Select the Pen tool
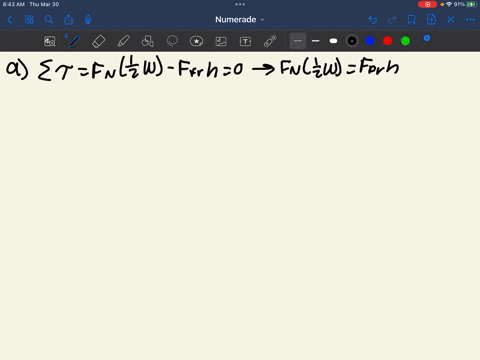This screenshot has height=360, width=480. (74, 41)
